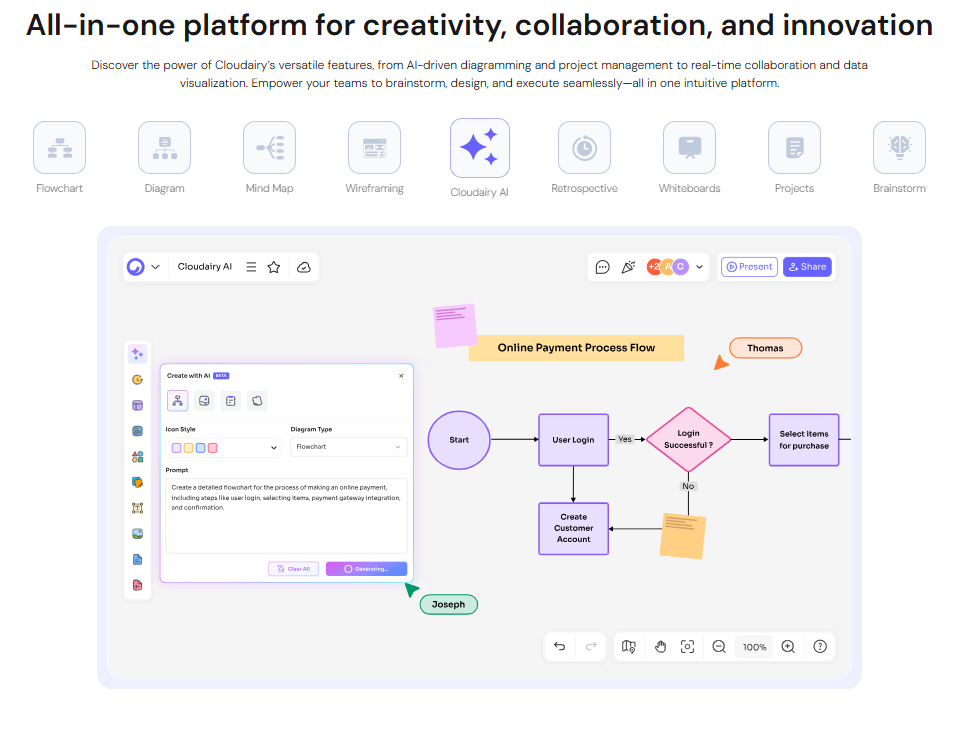This screenshot has width=972, height=737.
Task: Select the Mind Map feature icon
Action: (270, 148)
